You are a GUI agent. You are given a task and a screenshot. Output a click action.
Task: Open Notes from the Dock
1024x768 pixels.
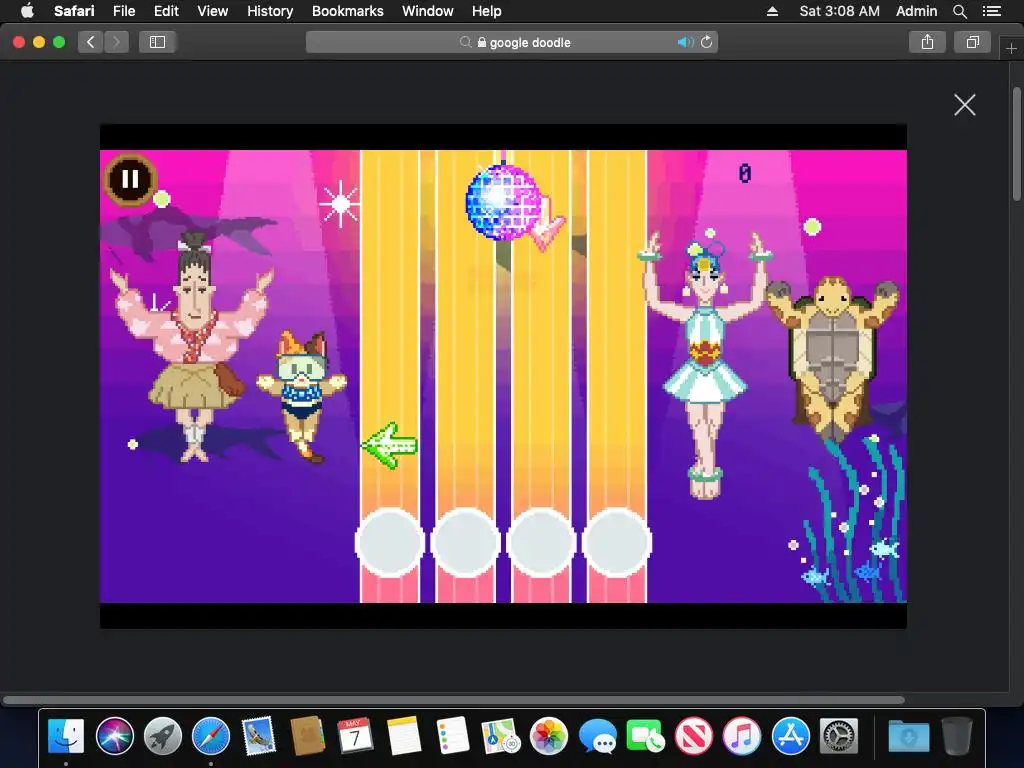tap(404, 736)
